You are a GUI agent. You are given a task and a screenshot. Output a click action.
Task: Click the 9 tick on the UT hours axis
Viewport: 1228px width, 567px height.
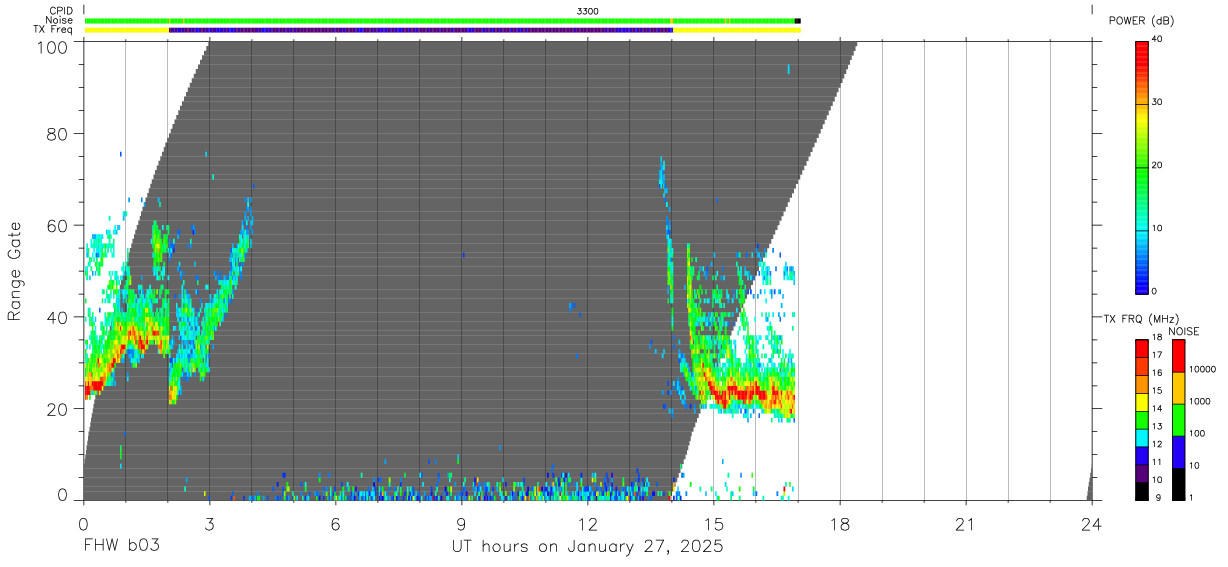(461, 523)
